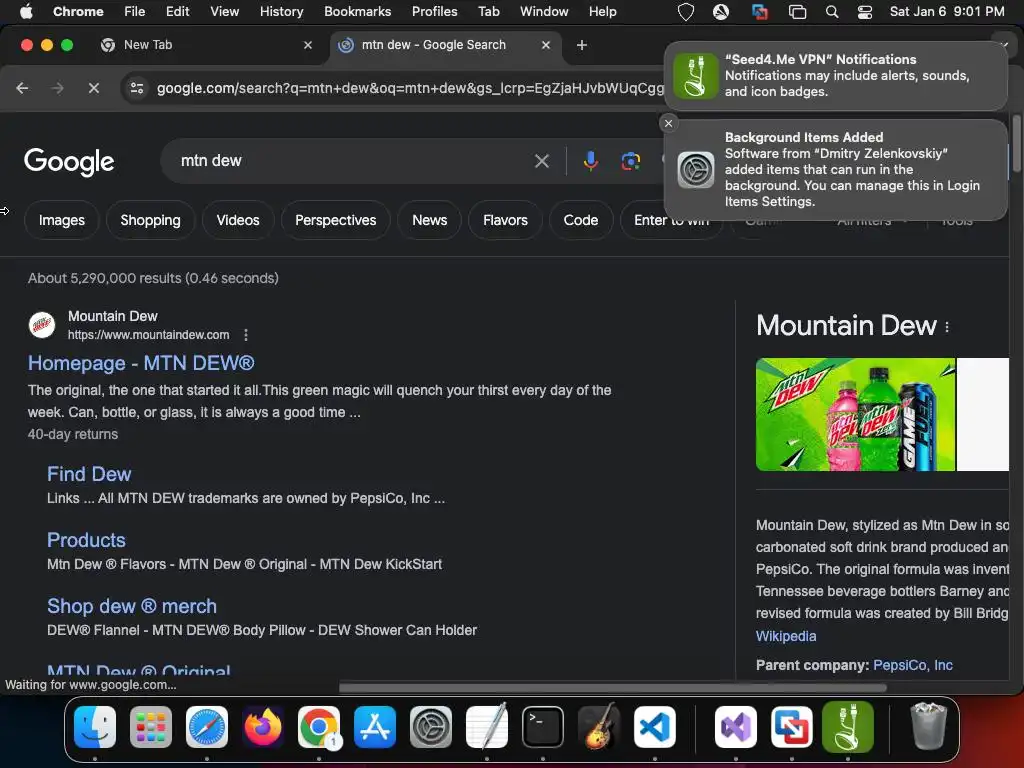Image resolution: width=1024 pixels, height=768 pixels.
Task: Open PepsiCo, Inc parent company link
Action: point(912,665)
